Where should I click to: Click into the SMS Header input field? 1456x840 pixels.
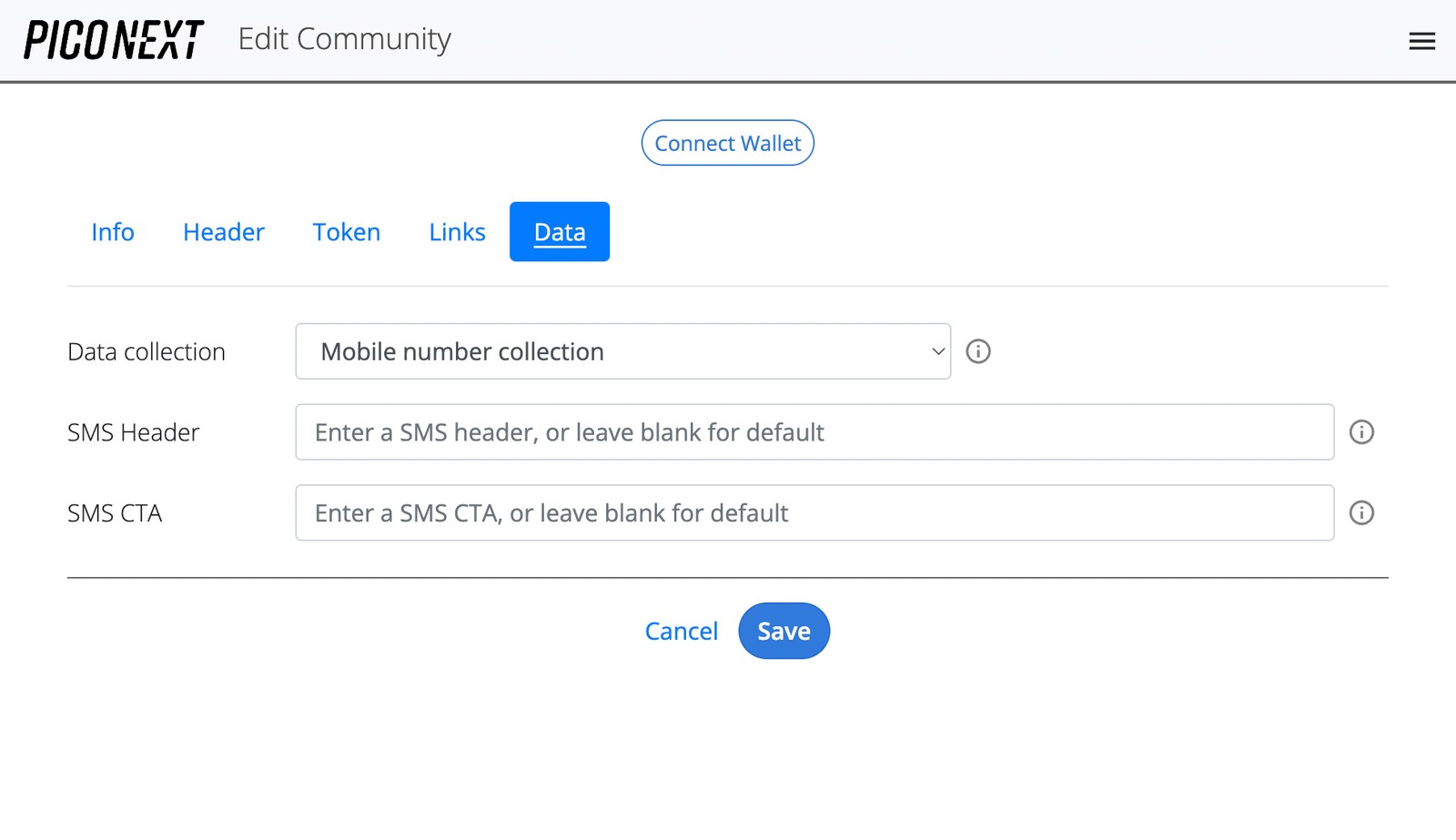(814, 432)
